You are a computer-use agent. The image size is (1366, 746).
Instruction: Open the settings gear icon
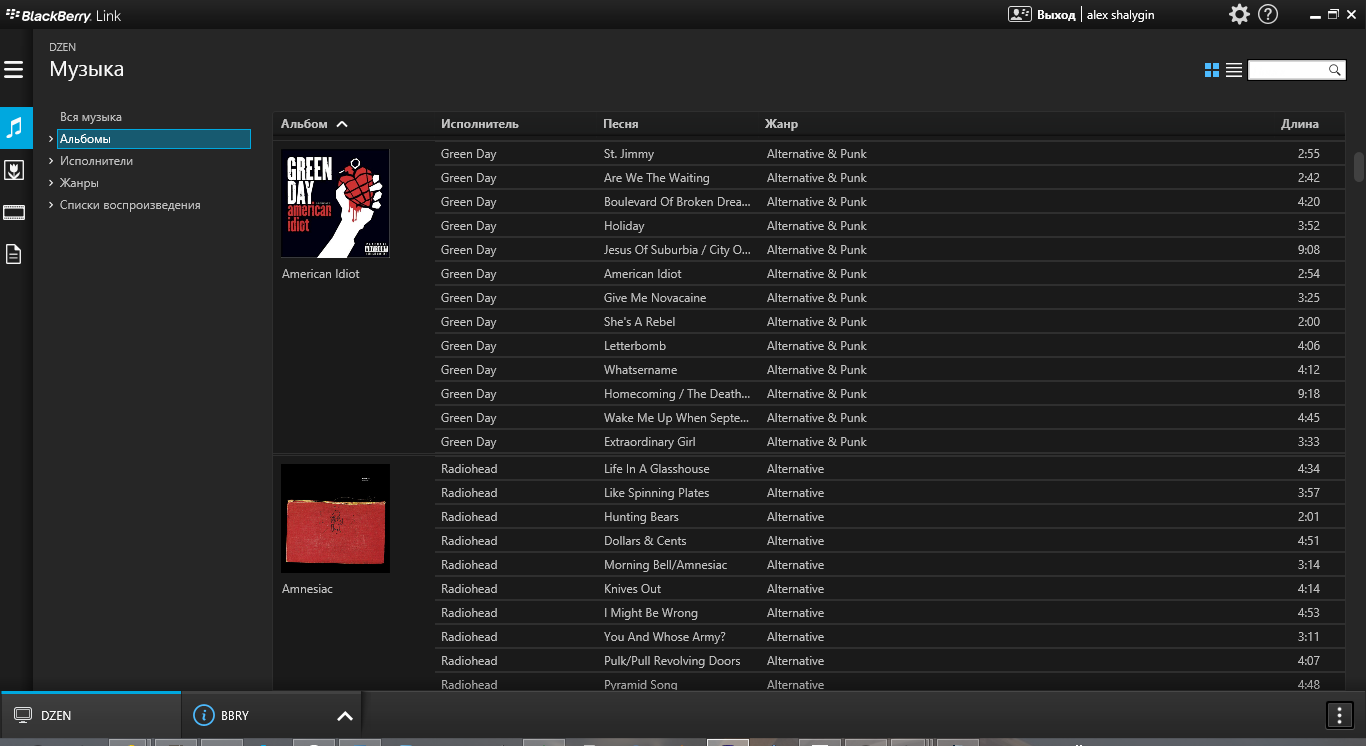pyautogui.click(x=1239, y=14)
